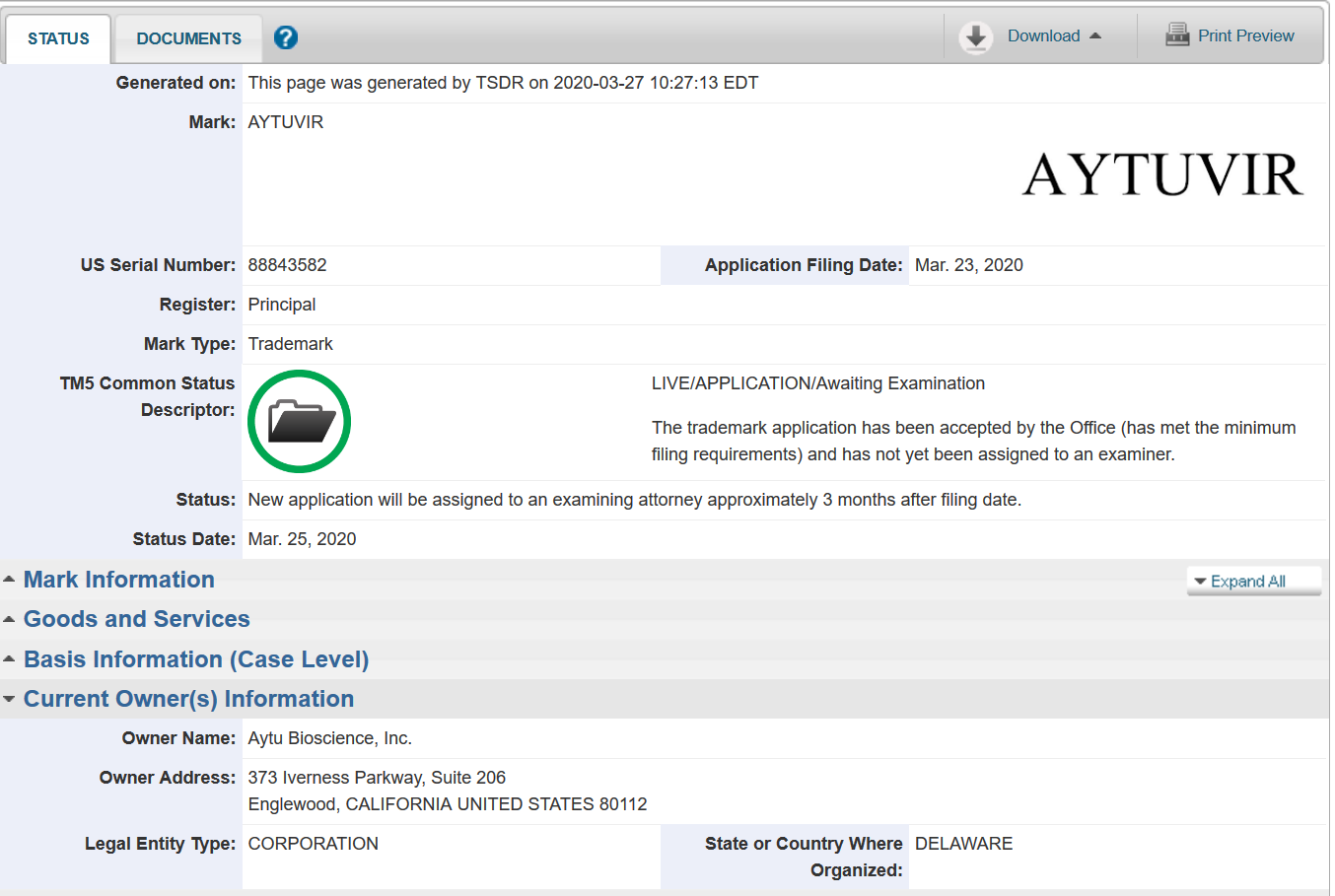Click the Expand All button
The height and width of the screenshot is (896, 1335).
1253,582
